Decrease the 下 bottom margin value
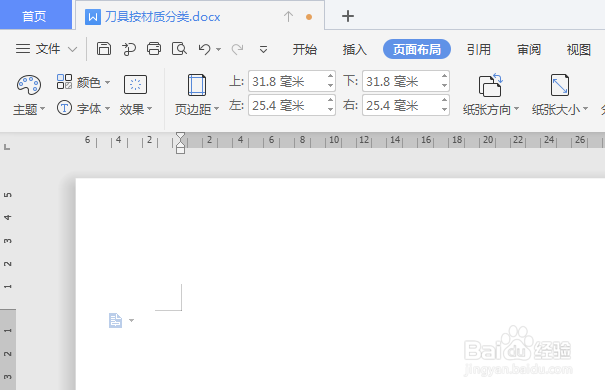Viewport: 605px width, 390px height. (x=444, y=86)
